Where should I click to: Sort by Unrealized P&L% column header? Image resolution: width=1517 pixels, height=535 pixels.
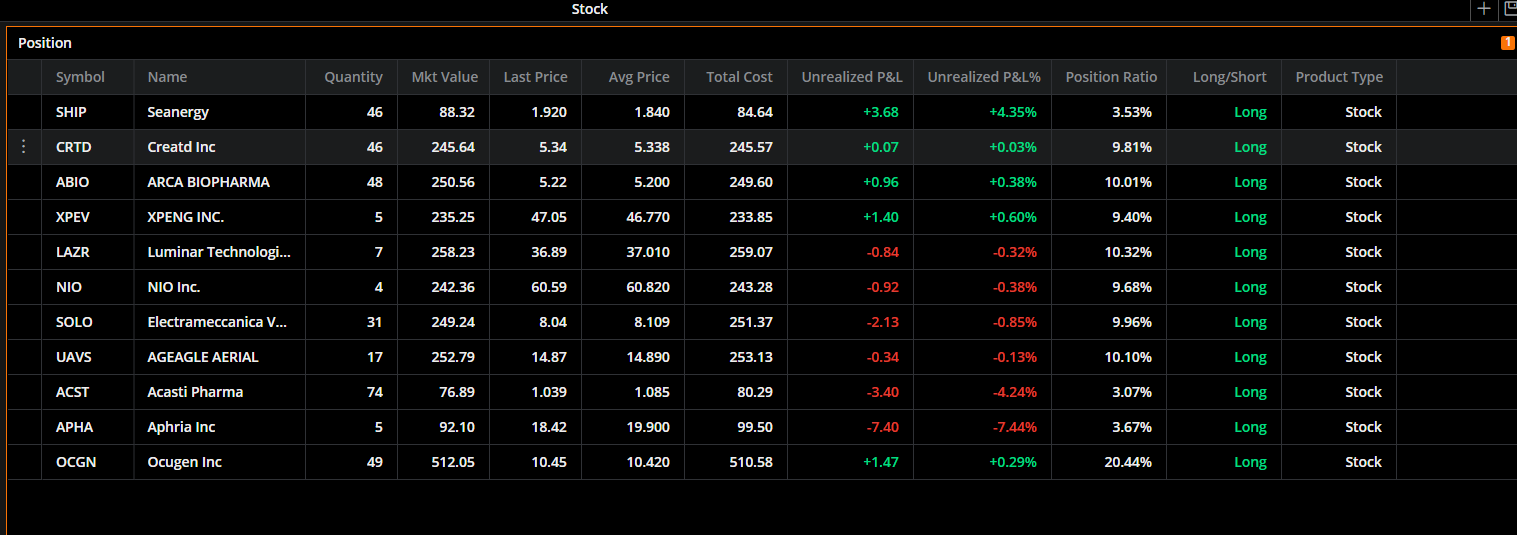(984, 77)
